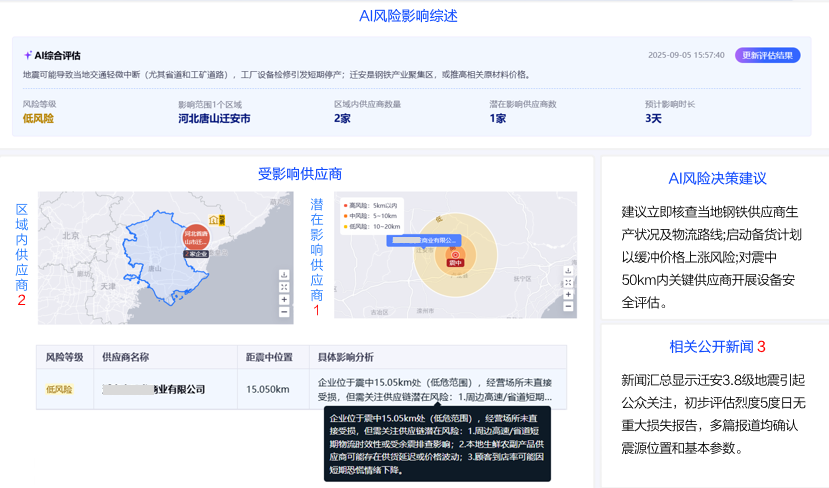Download the right epicenter map

[567, 271]
